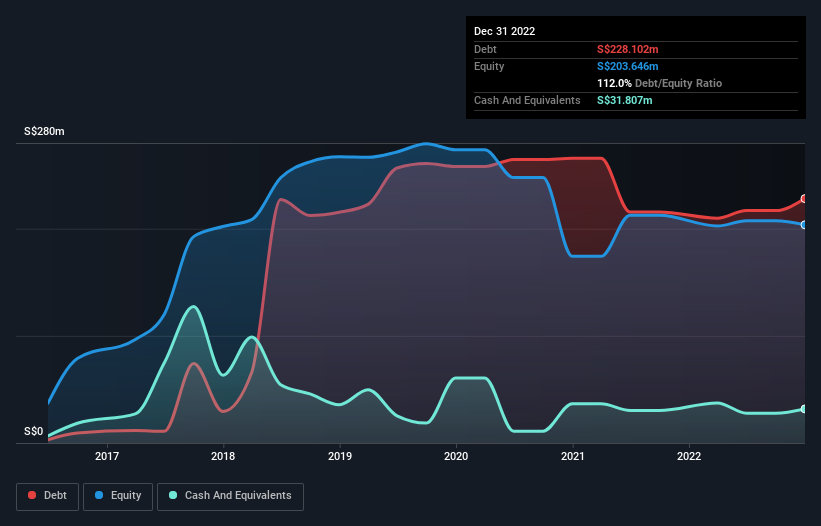
Task: Click the tooltip Equity row label
Action: (489, 66)
